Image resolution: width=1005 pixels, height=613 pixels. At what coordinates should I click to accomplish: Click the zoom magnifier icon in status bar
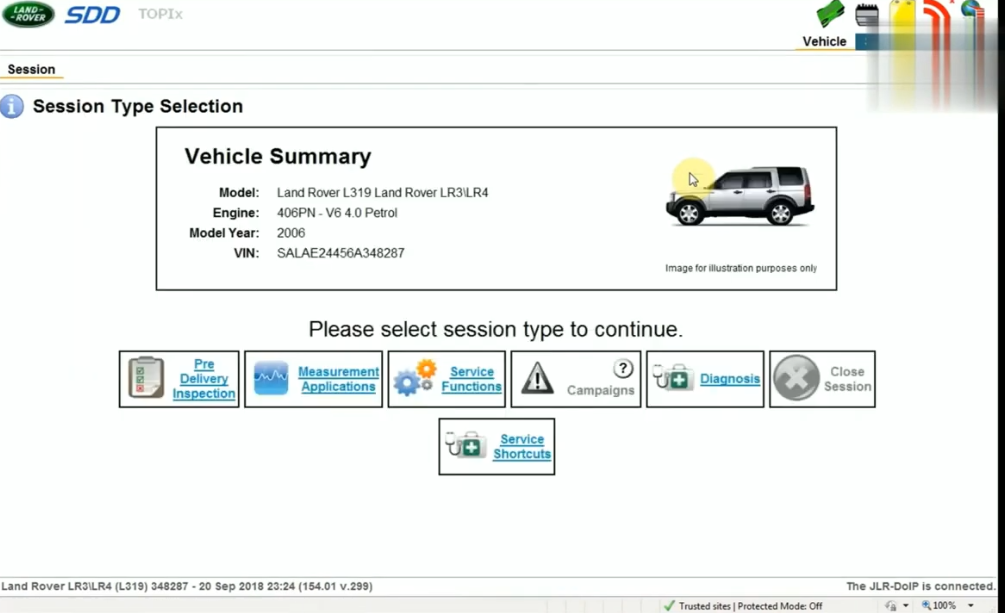(x=926, y=605)
